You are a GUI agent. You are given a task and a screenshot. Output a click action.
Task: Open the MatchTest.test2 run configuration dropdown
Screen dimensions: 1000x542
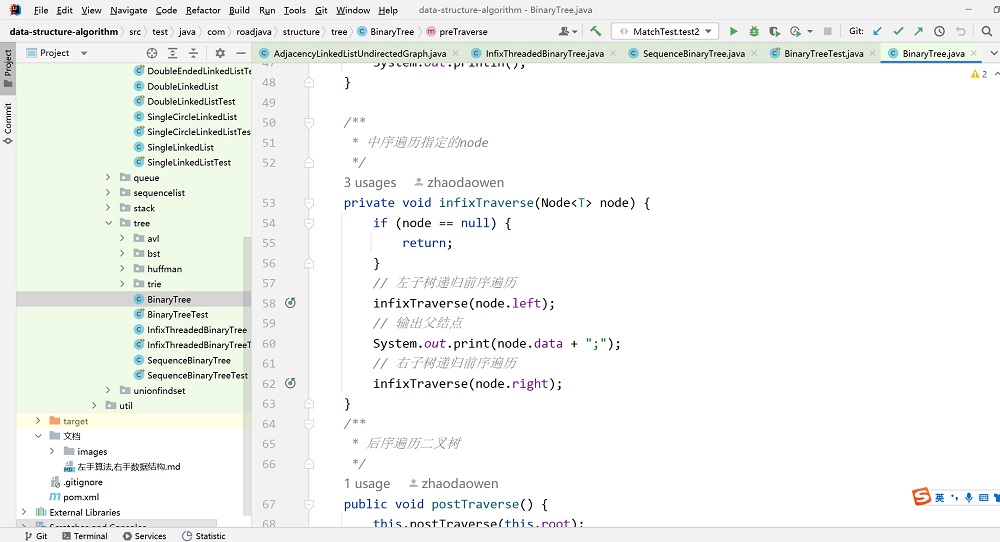pyautogui.click(x=665, y=31)
